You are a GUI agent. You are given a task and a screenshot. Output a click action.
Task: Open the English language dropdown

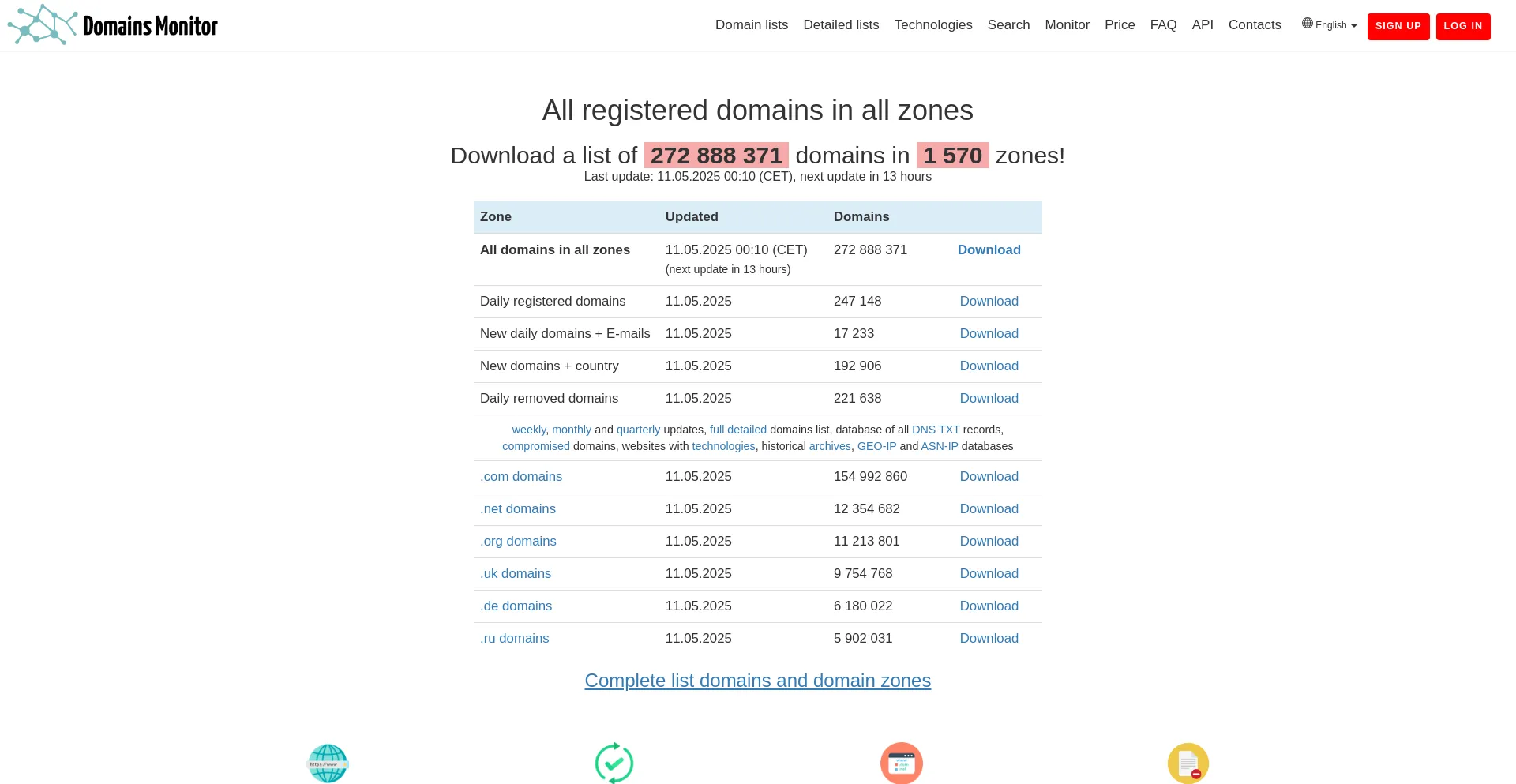1330,25
